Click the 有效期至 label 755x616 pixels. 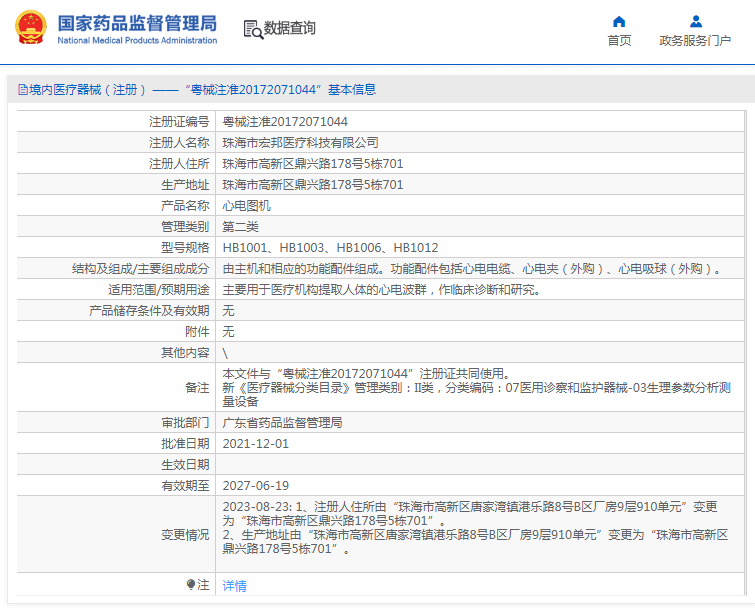pos(185,486)
